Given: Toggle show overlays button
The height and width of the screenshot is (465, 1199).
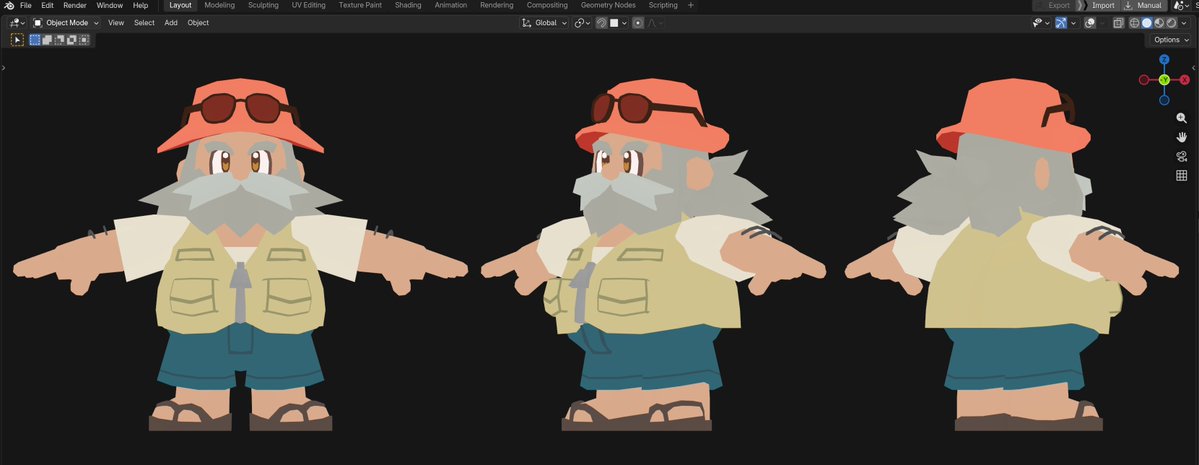Looking at the screenshot, I should [1090, 23].
